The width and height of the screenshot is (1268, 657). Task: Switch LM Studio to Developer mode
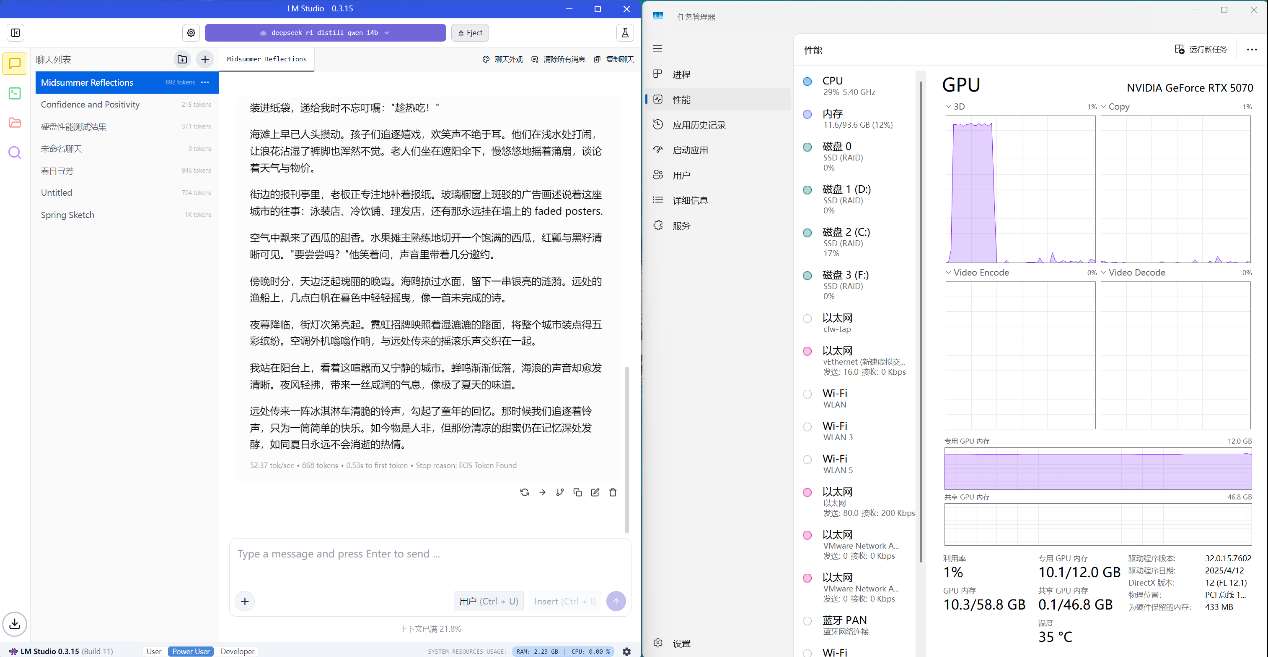pos(237,651)
